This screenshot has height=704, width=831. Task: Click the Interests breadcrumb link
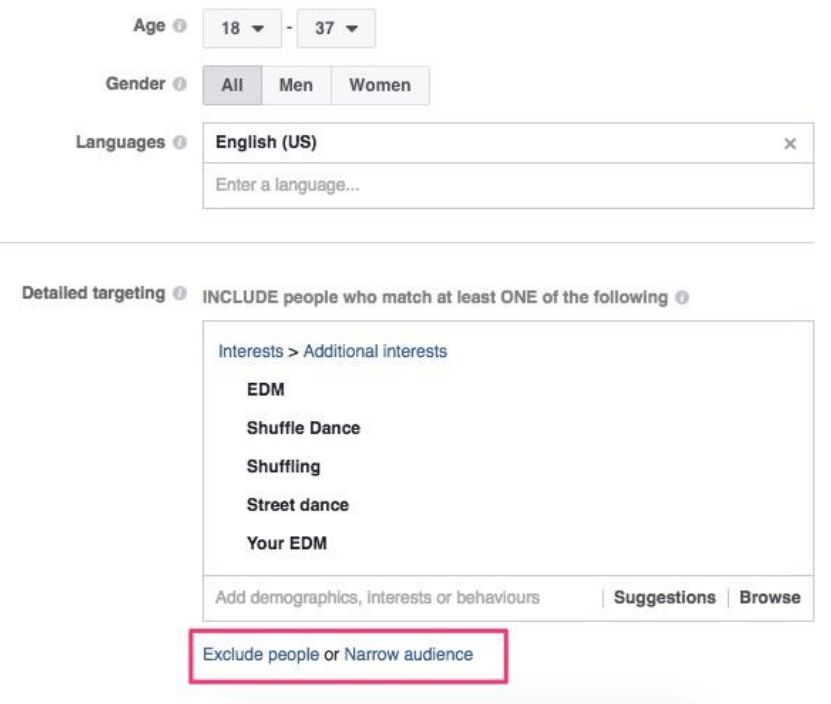click(x=251, y=351)
